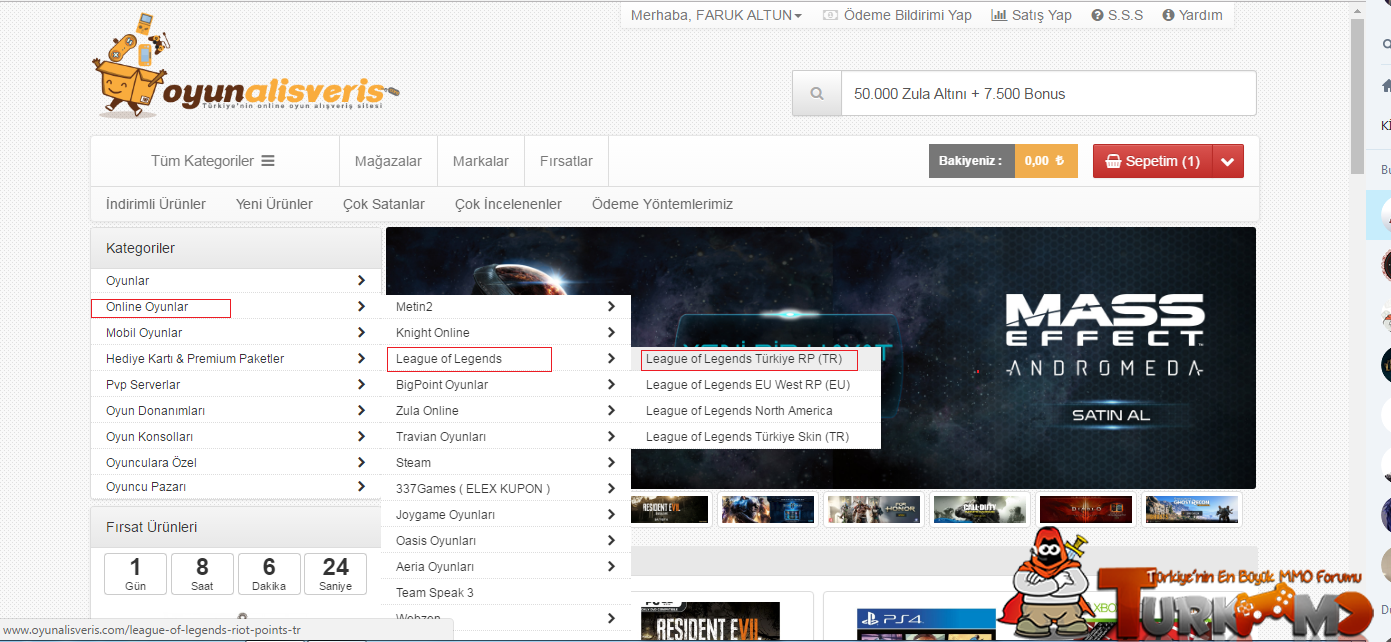Select the Call of Duty banner thumbnail
The width and height of the screenshot is (1391, 642).
(980, 510)
